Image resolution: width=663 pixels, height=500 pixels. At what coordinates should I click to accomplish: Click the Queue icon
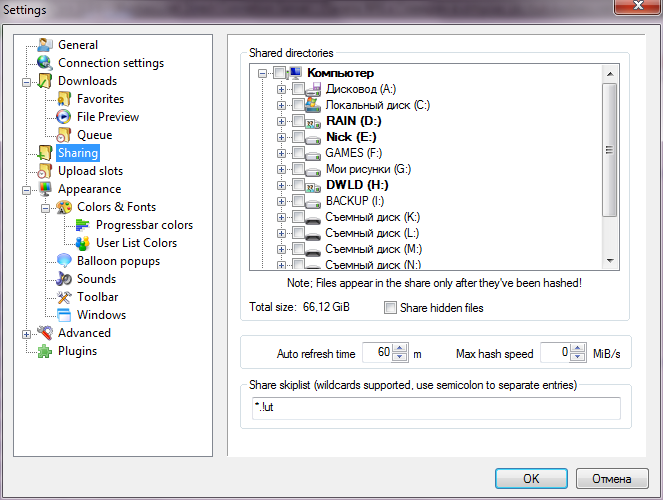click(x=64, y=135)
